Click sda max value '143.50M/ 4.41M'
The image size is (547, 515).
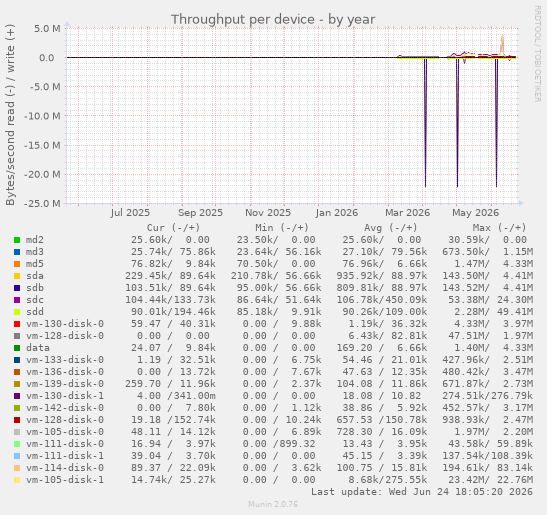(488, 276)
